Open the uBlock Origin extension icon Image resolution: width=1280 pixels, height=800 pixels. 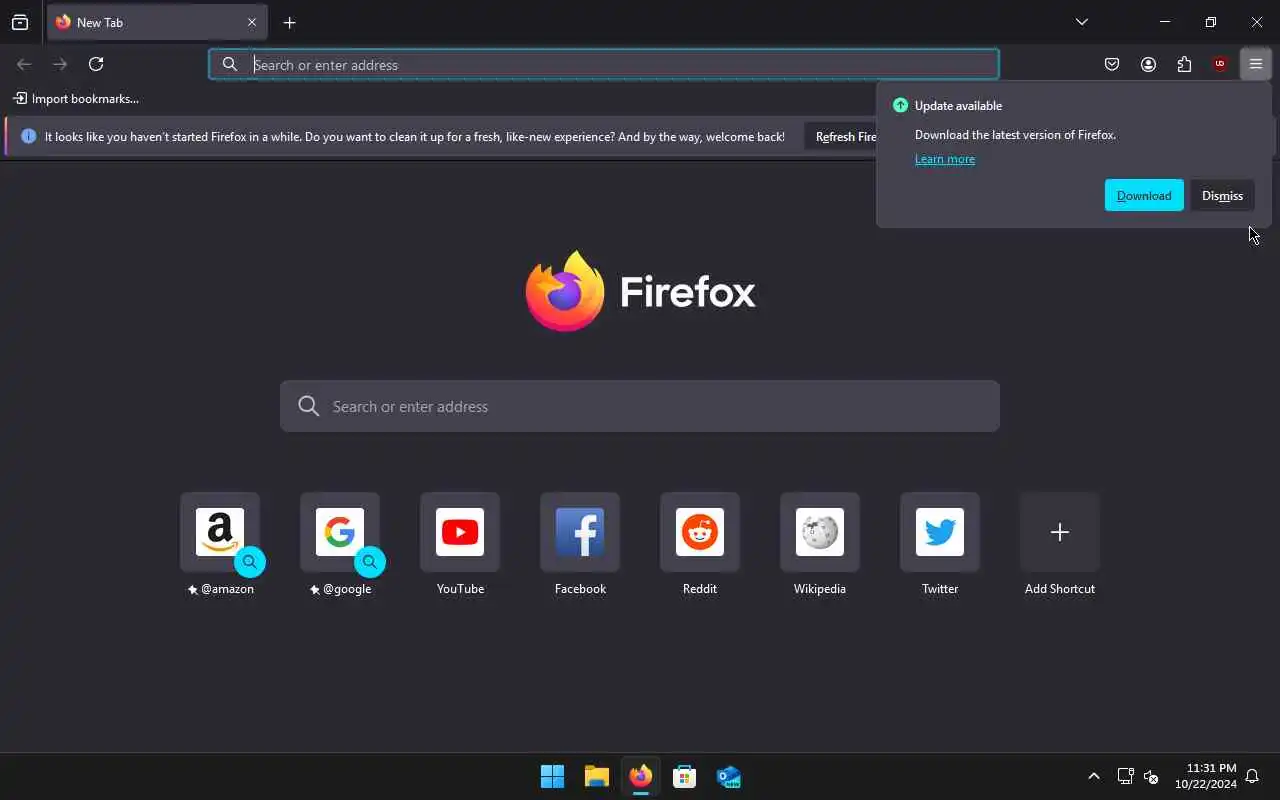tap(1220, 64)
